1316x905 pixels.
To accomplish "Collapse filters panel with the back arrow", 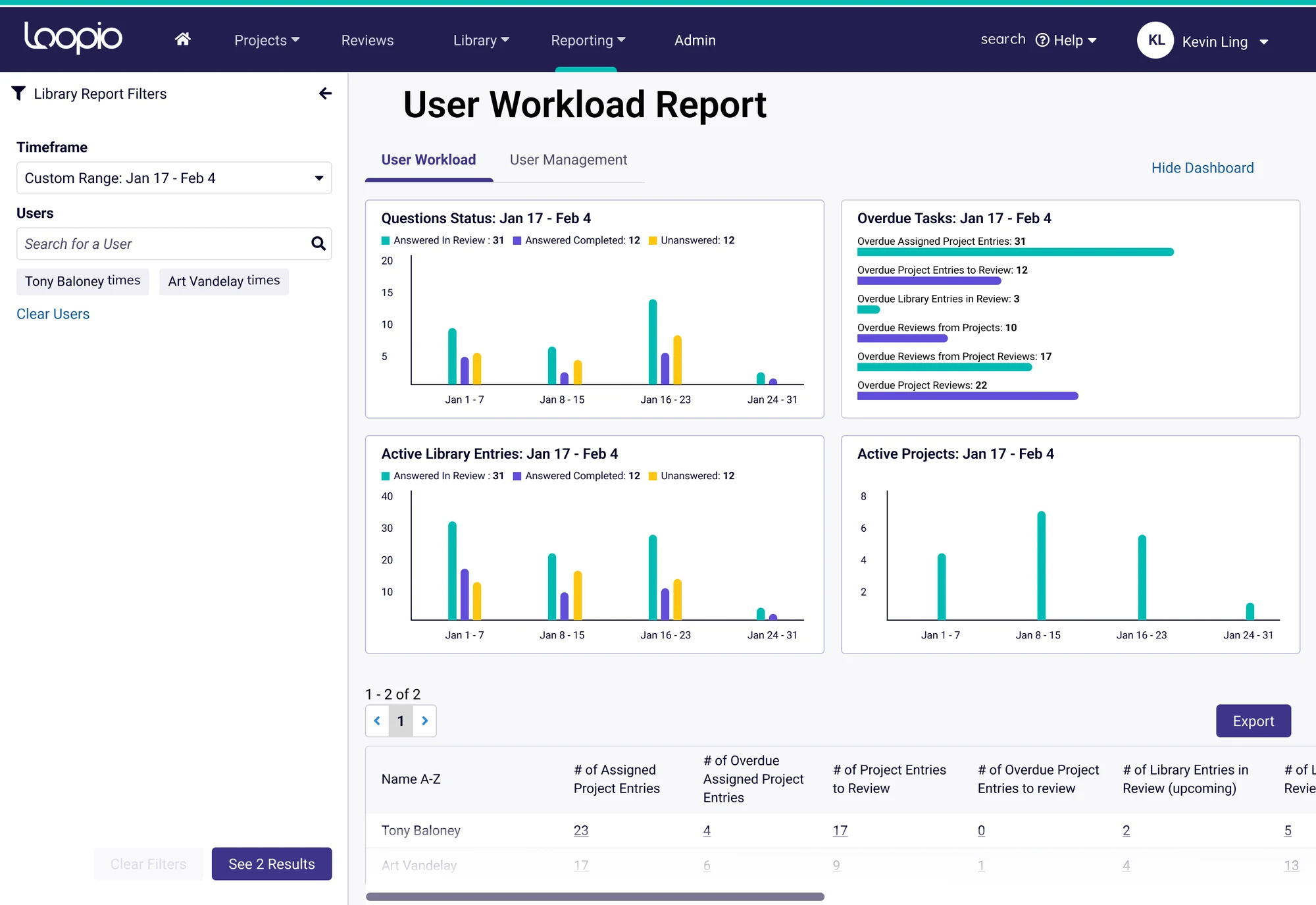I will pos(325,93).
